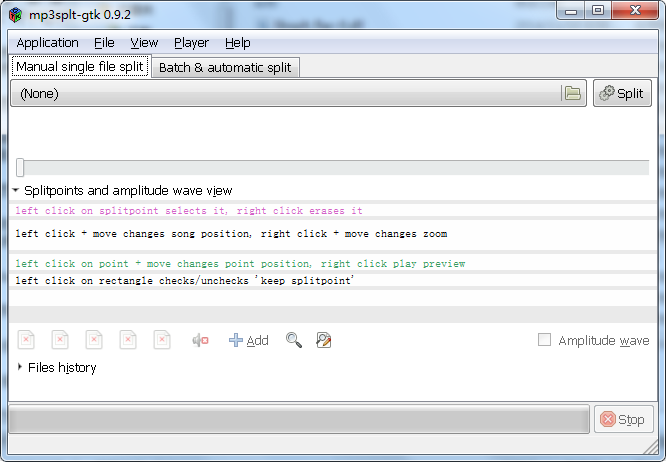
Task: Select the Manual single file split tab
Action: coord(80,67)
